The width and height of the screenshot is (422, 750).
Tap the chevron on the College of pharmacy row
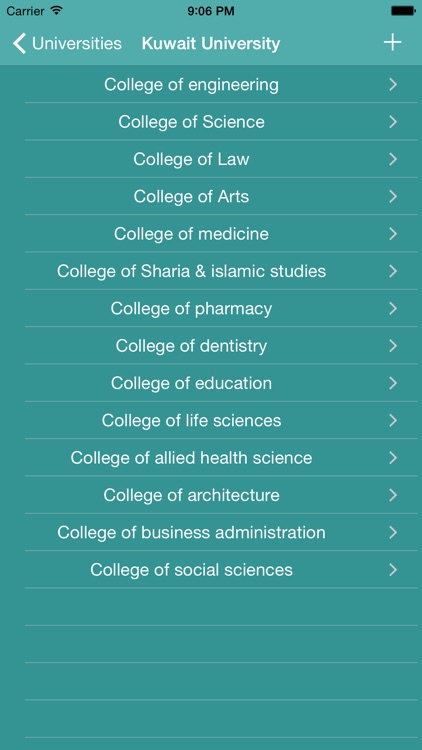pos(393,309)
